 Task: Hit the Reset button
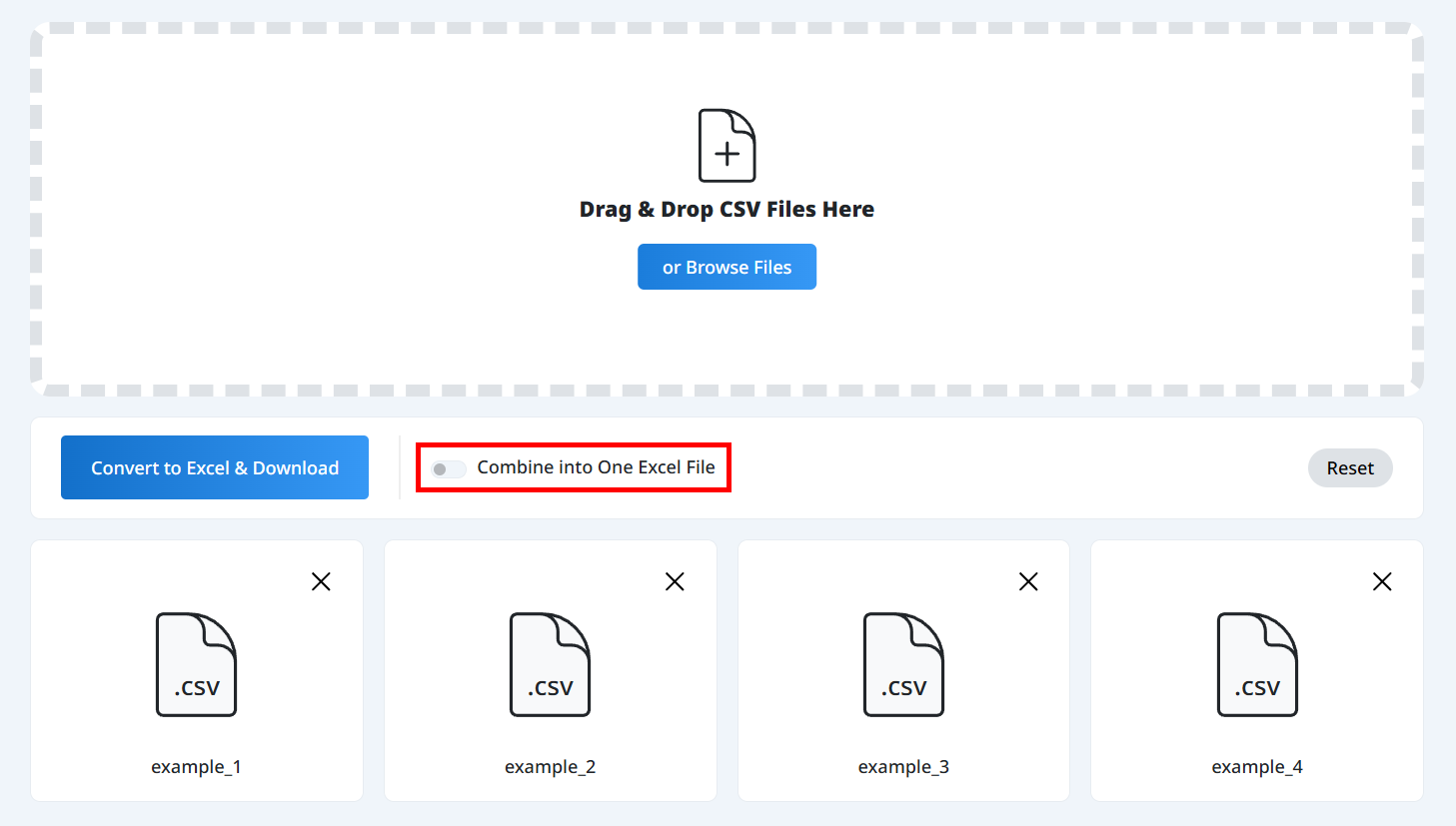click(1349, 468)
